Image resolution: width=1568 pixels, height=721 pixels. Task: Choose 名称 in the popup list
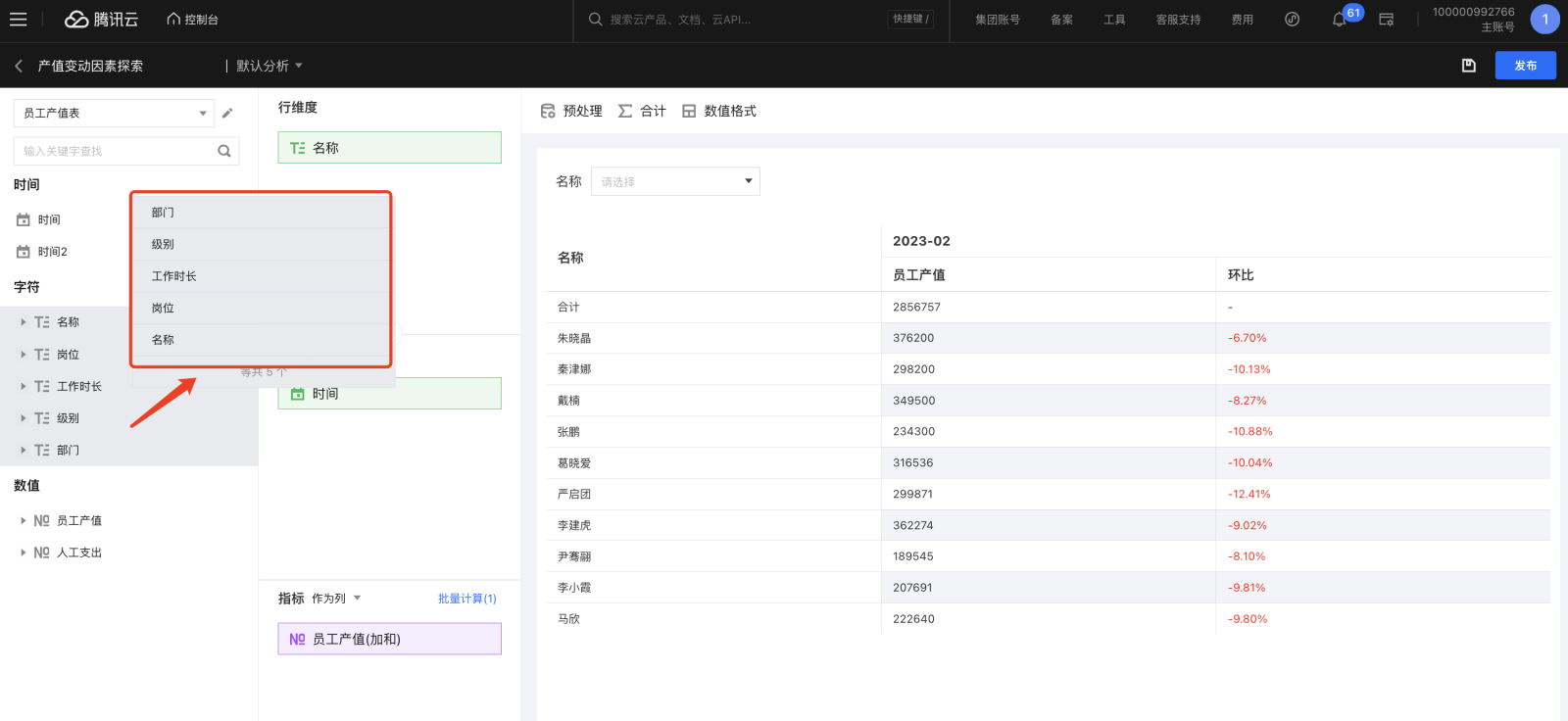click(261, 340)
